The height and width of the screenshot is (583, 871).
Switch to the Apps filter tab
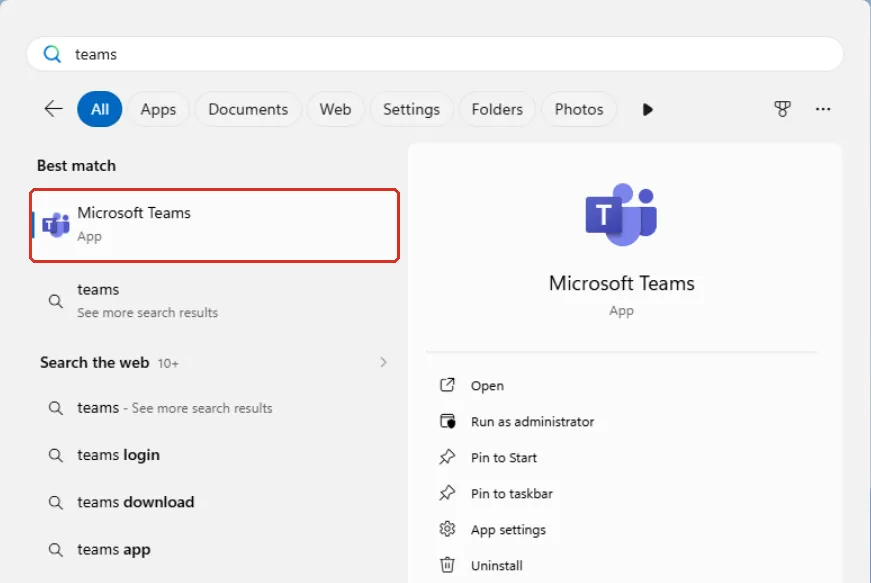pyautogui.click(x=158, y=109)
